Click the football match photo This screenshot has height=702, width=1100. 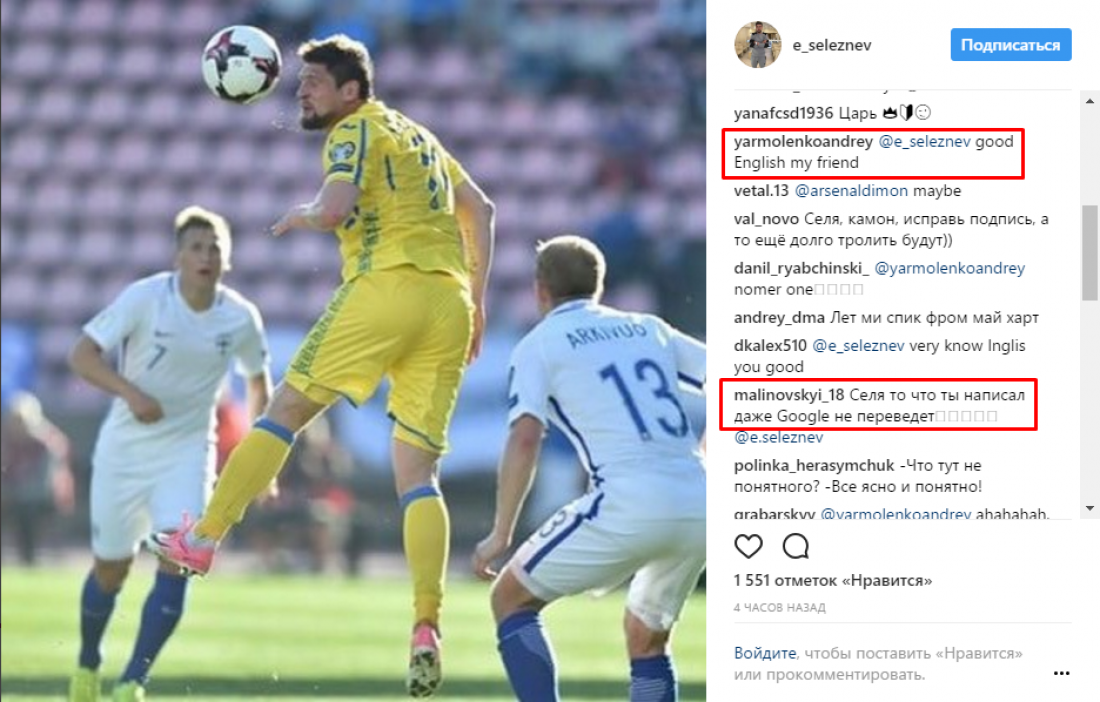(x=353, y=351)
